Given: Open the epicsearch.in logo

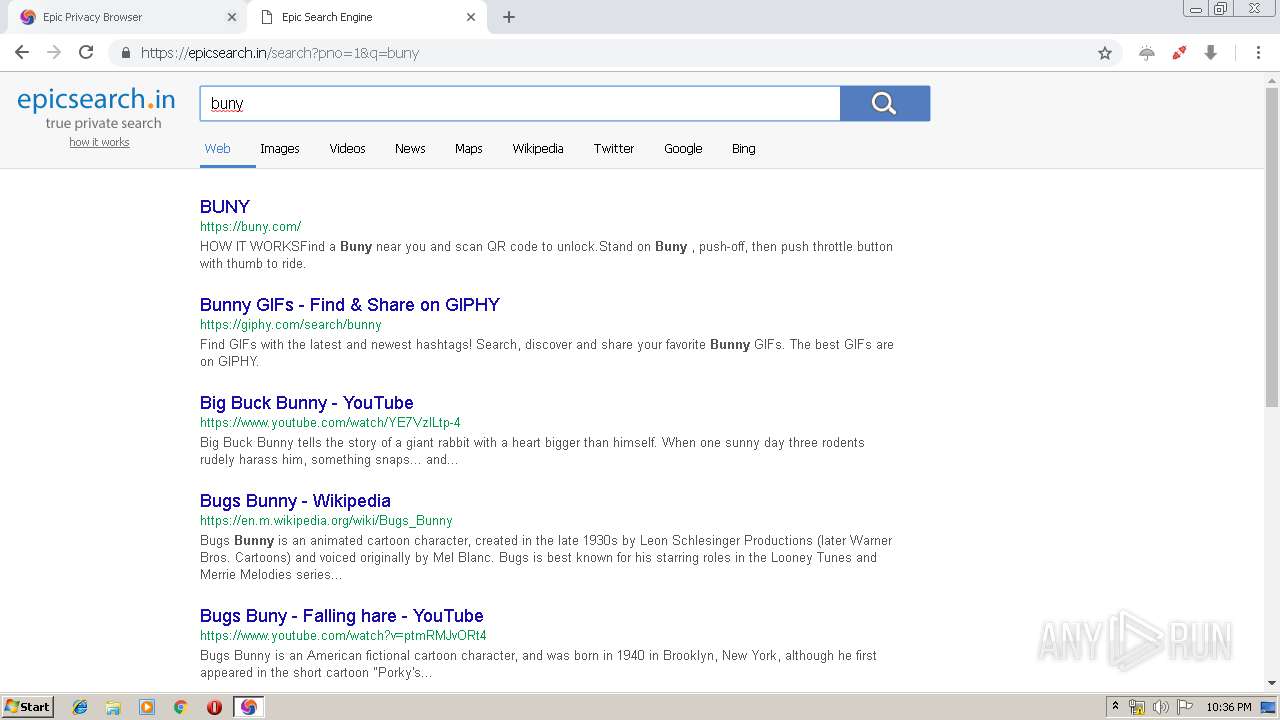Looking at the screenshot, I should click(x=96, y=99).
